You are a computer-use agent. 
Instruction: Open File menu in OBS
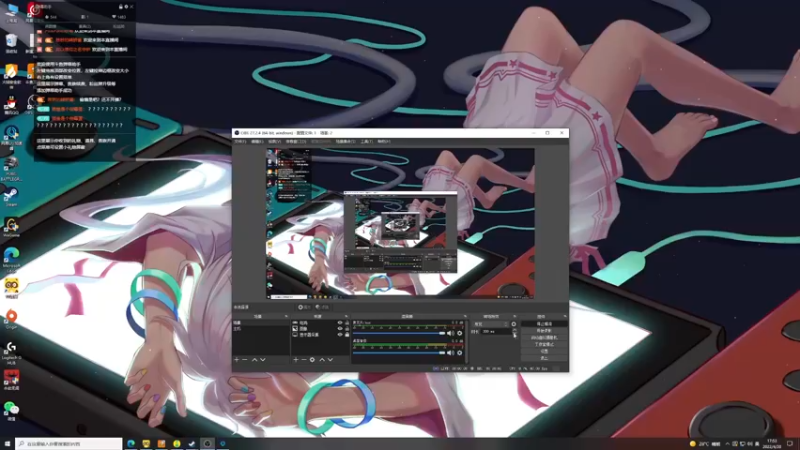pyautogui.click(x=240, y=141)
